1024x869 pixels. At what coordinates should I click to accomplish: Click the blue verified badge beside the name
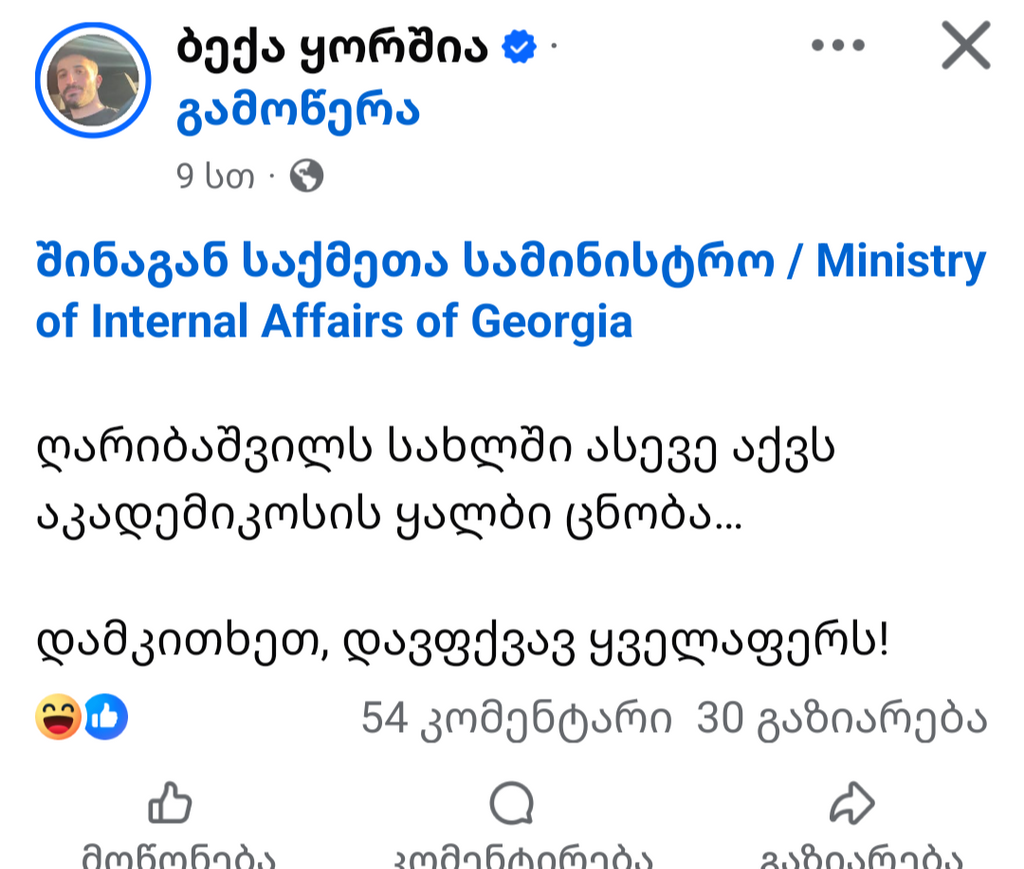(x=519, y=47)
